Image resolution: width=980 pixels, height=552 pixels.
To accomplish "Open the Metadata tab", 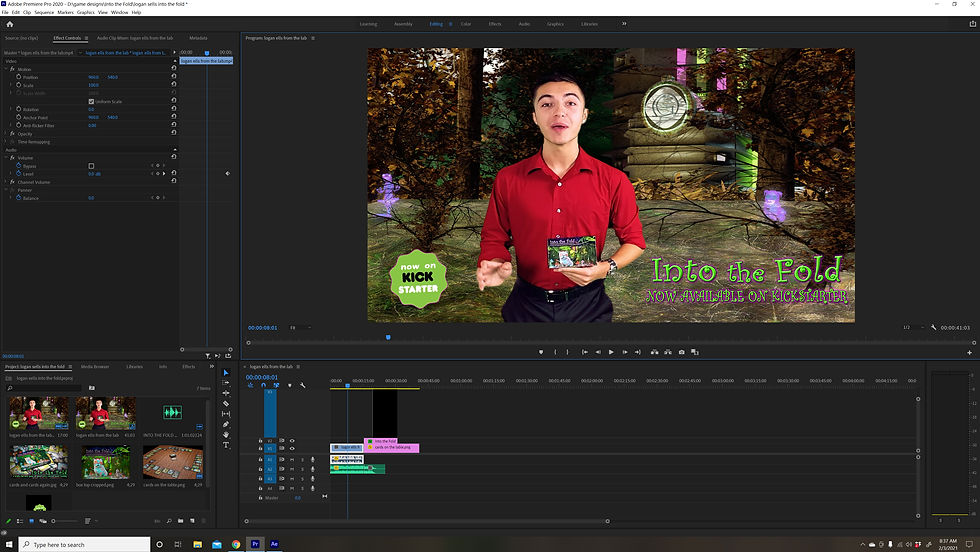I will [198, 38].
